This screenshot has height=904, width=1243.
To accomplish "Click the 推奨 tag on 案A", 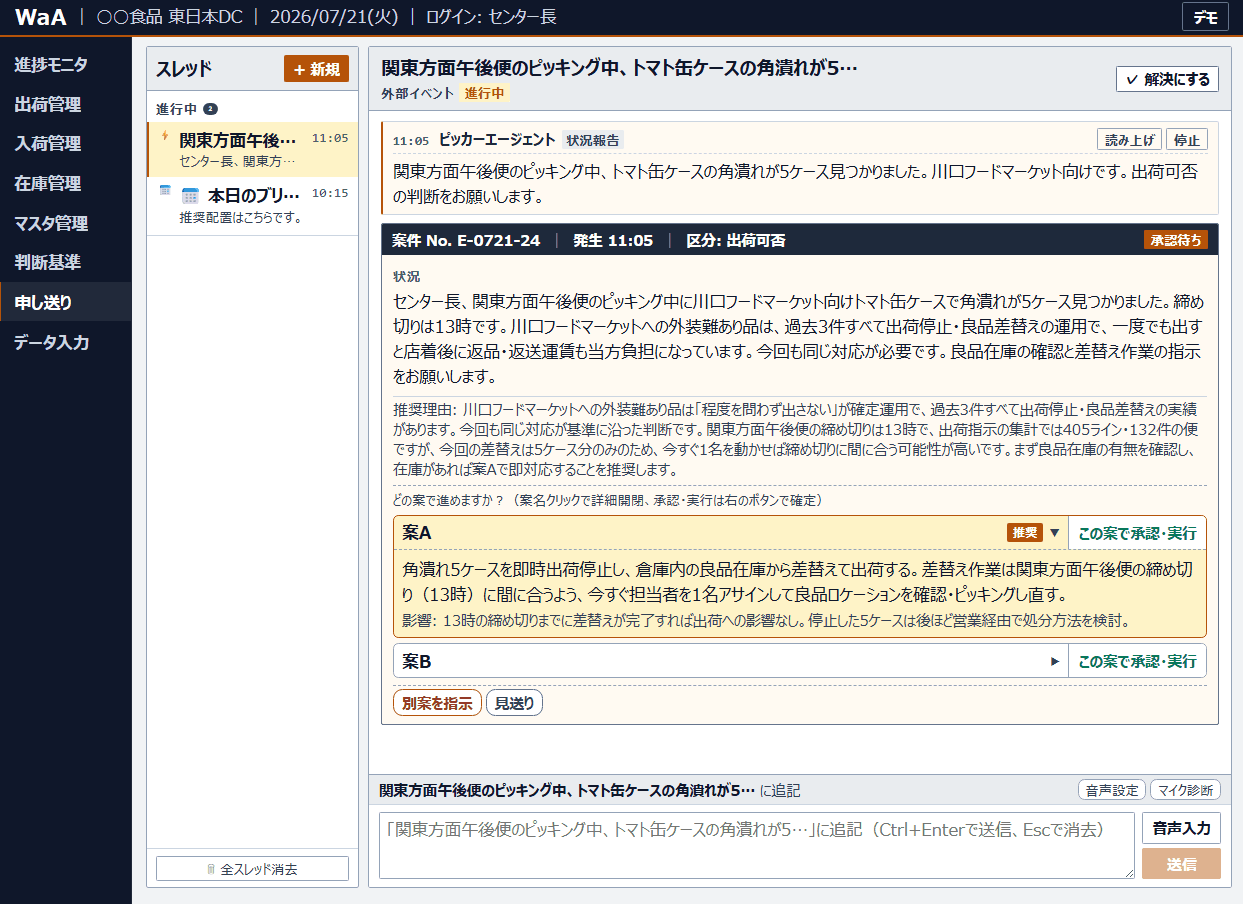I will point(1025,533).
